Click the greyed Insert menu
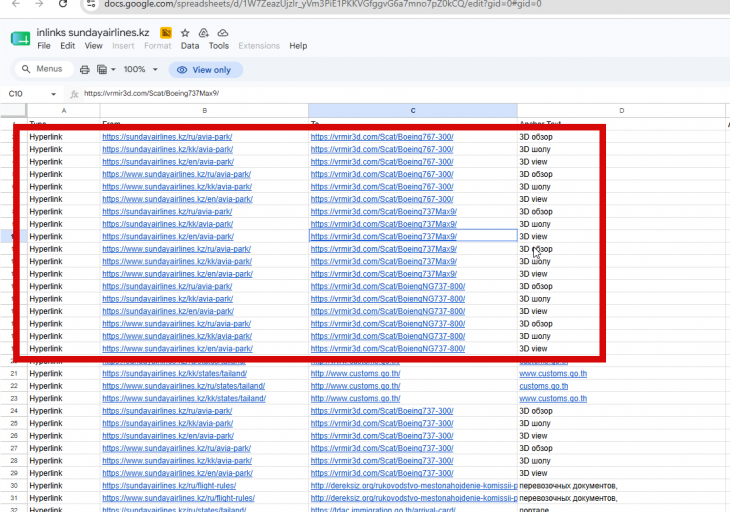This screenshot has height=512, width=730. point(123,46)
